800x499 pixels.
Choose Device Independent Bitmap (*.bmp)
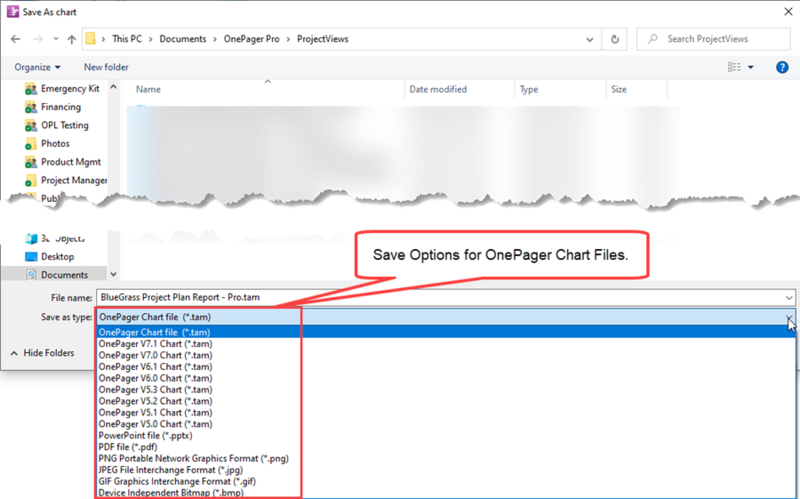(171, 493)
